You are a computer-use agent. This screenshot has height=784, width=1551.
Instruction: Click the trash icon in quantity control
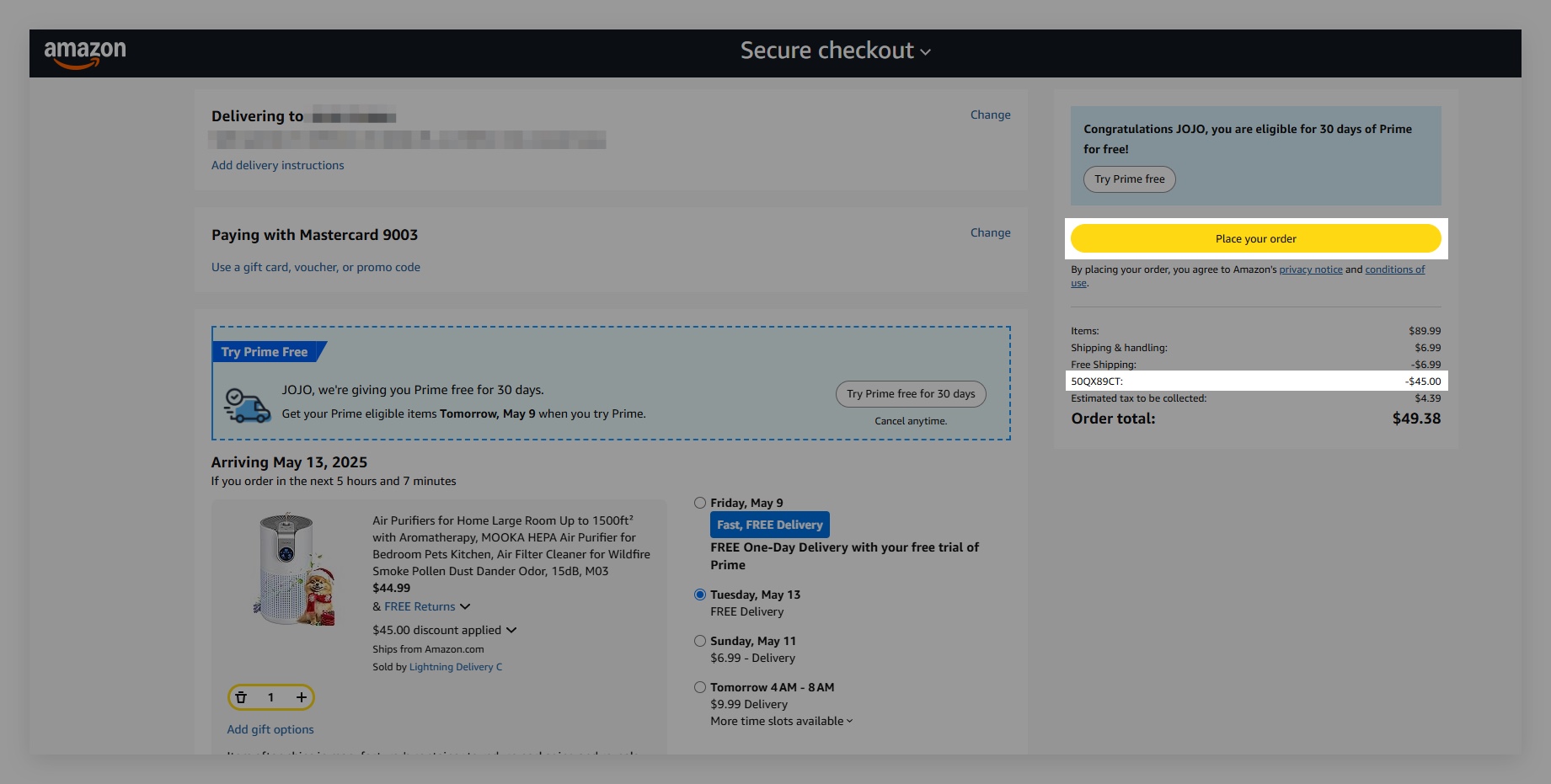coord(241,697)
